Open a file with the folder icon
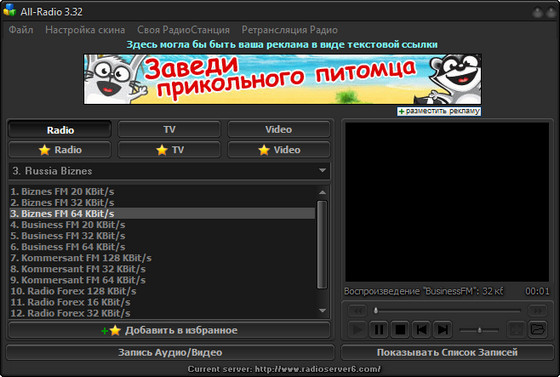The width and height of the screenshot is (560, 377). click(x=538, y=329)
